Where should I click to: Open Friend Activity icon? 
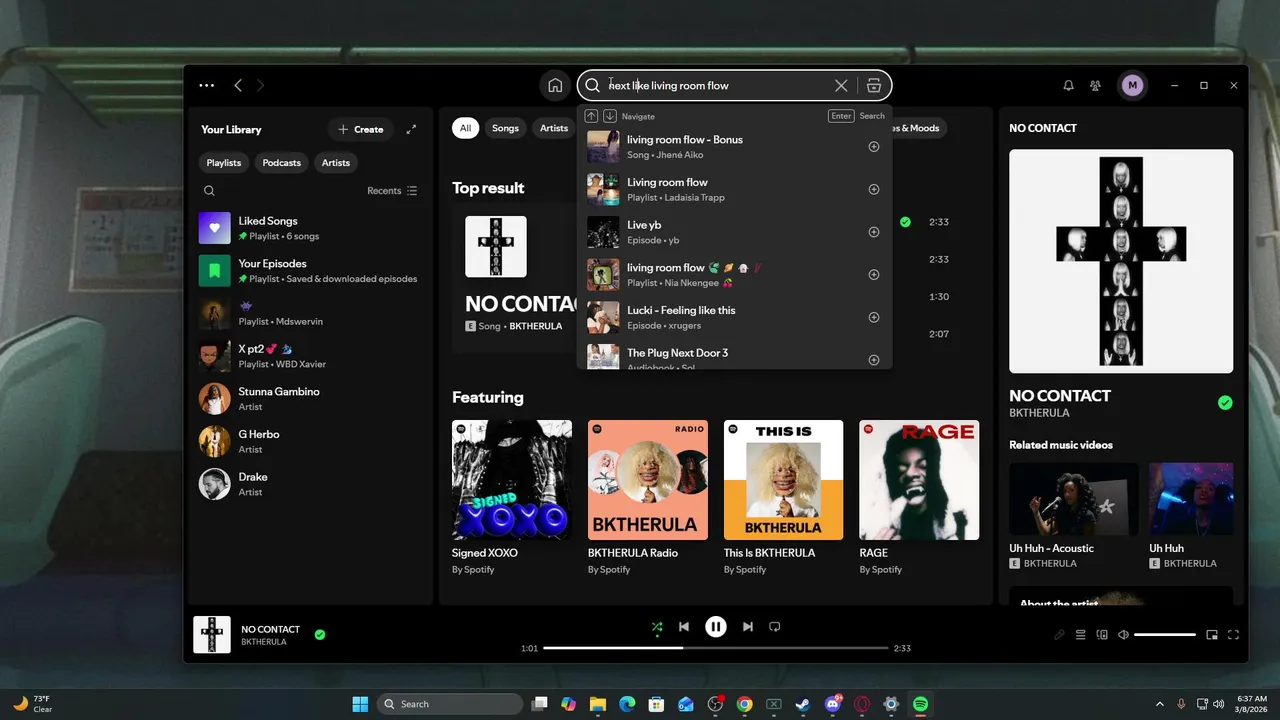pos(1096,86)
